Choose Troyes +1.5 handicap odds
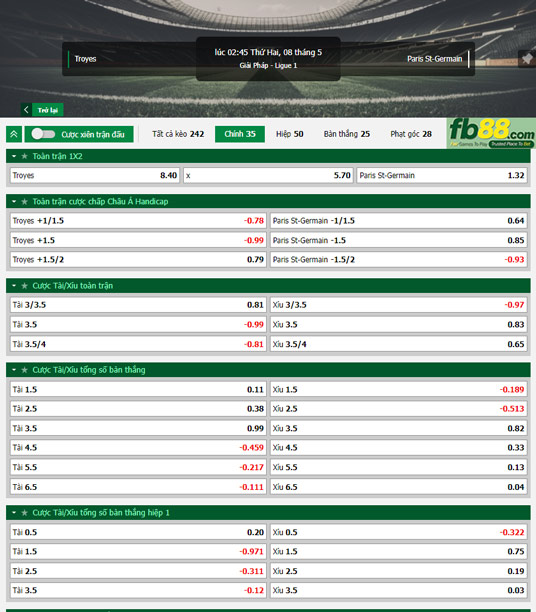Image resolution: width=536 pixels, height=612 pixels. point(138,240)
